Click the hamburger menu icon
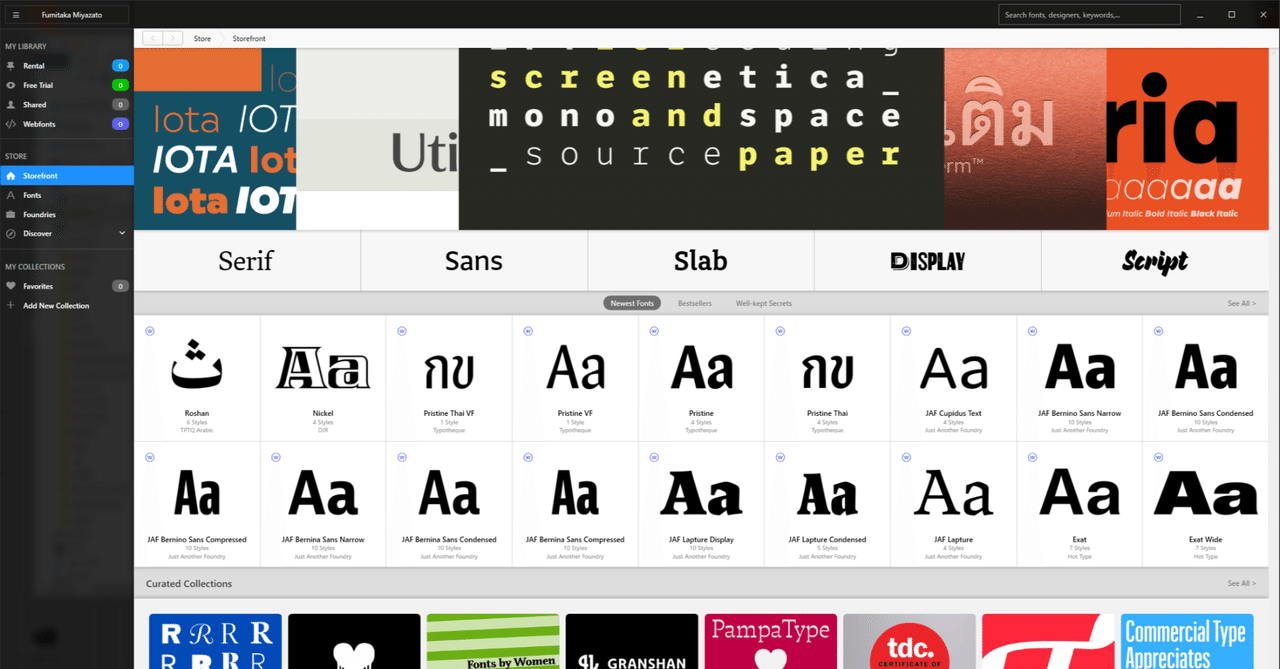Screen dimensions: 1280x669 (15, 14)
